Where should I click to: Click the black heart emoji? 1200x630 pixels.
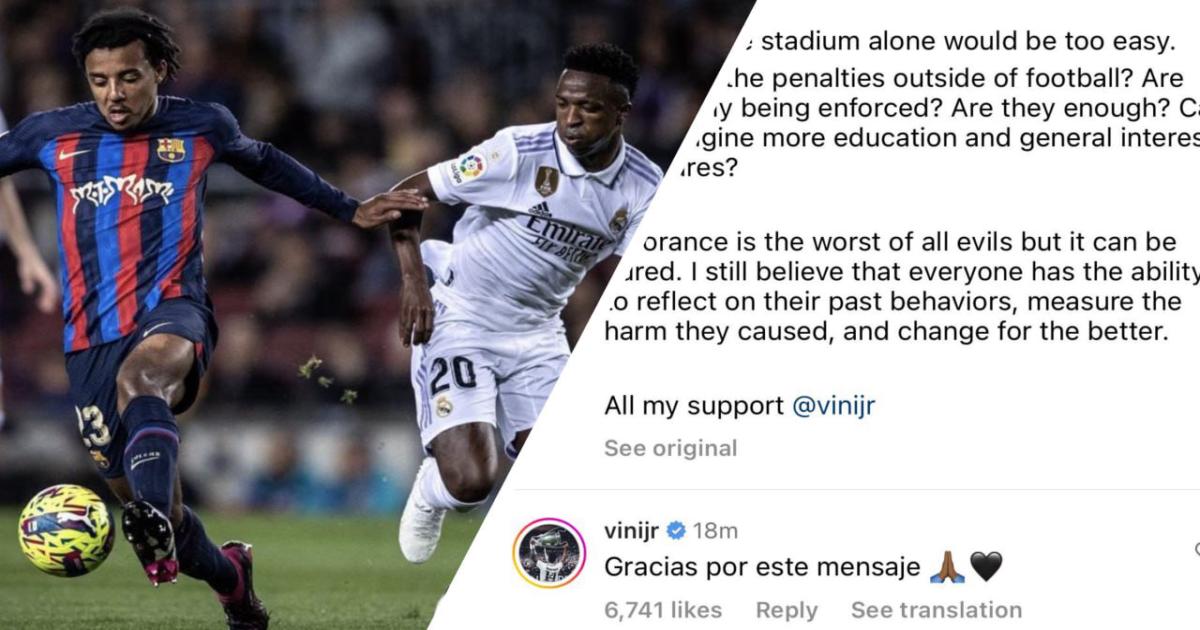[986, 567]
